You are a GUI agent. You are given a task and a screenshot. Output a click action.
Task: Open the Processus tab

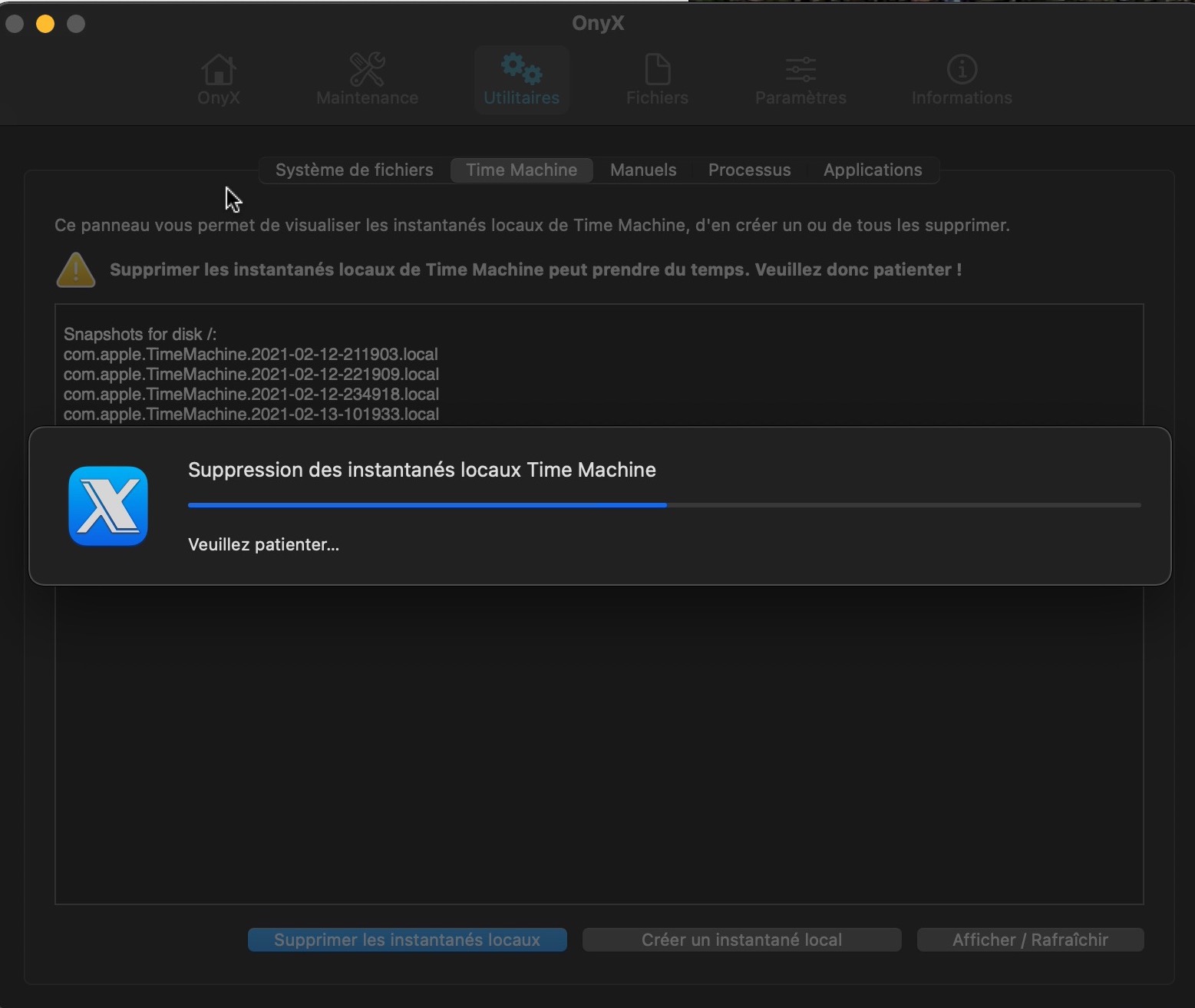(x=750, y=170)
